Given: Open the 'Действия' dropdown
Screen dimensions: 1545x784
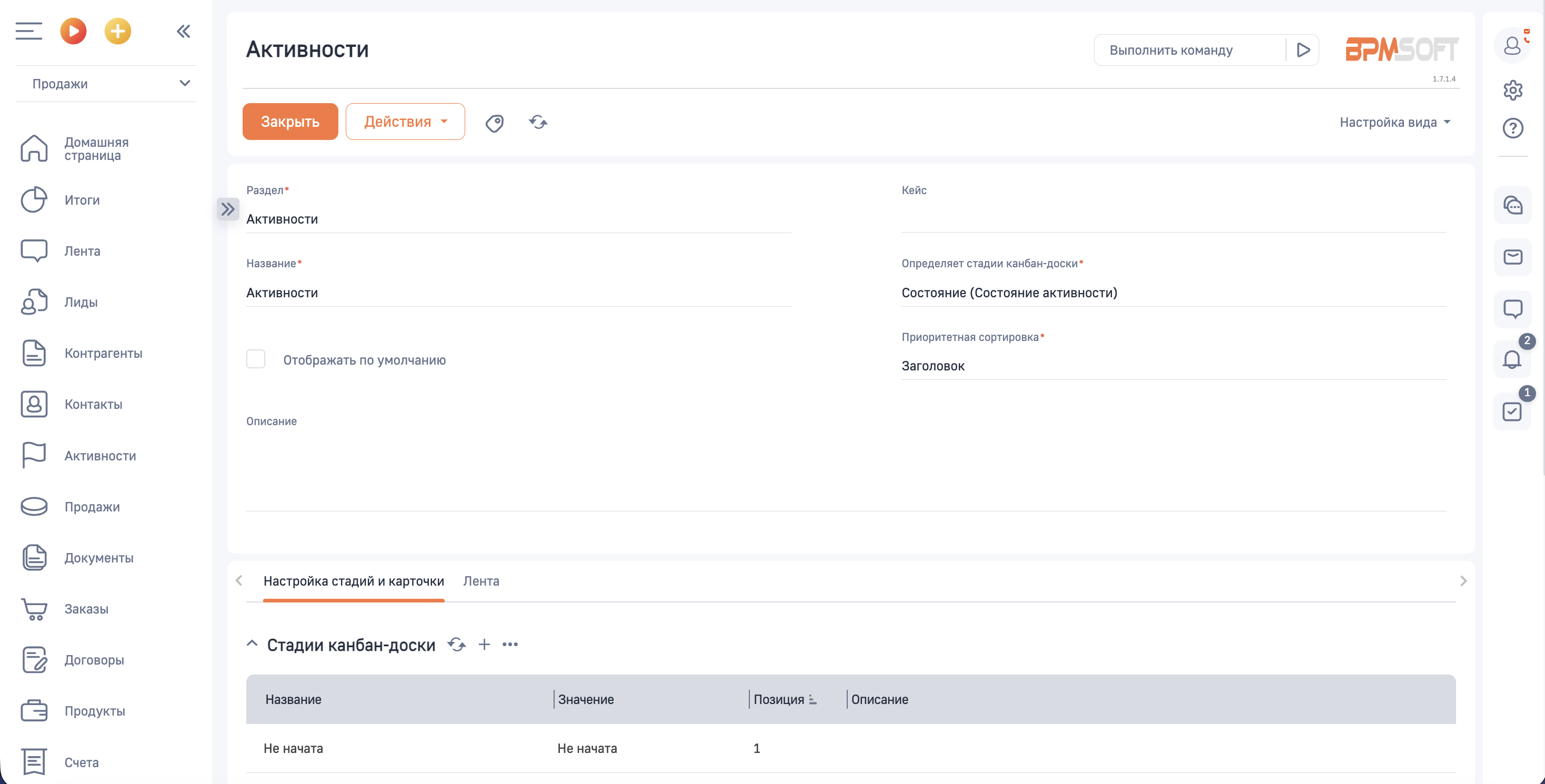Looking at the screenshot, I should (x=405, y=122).
